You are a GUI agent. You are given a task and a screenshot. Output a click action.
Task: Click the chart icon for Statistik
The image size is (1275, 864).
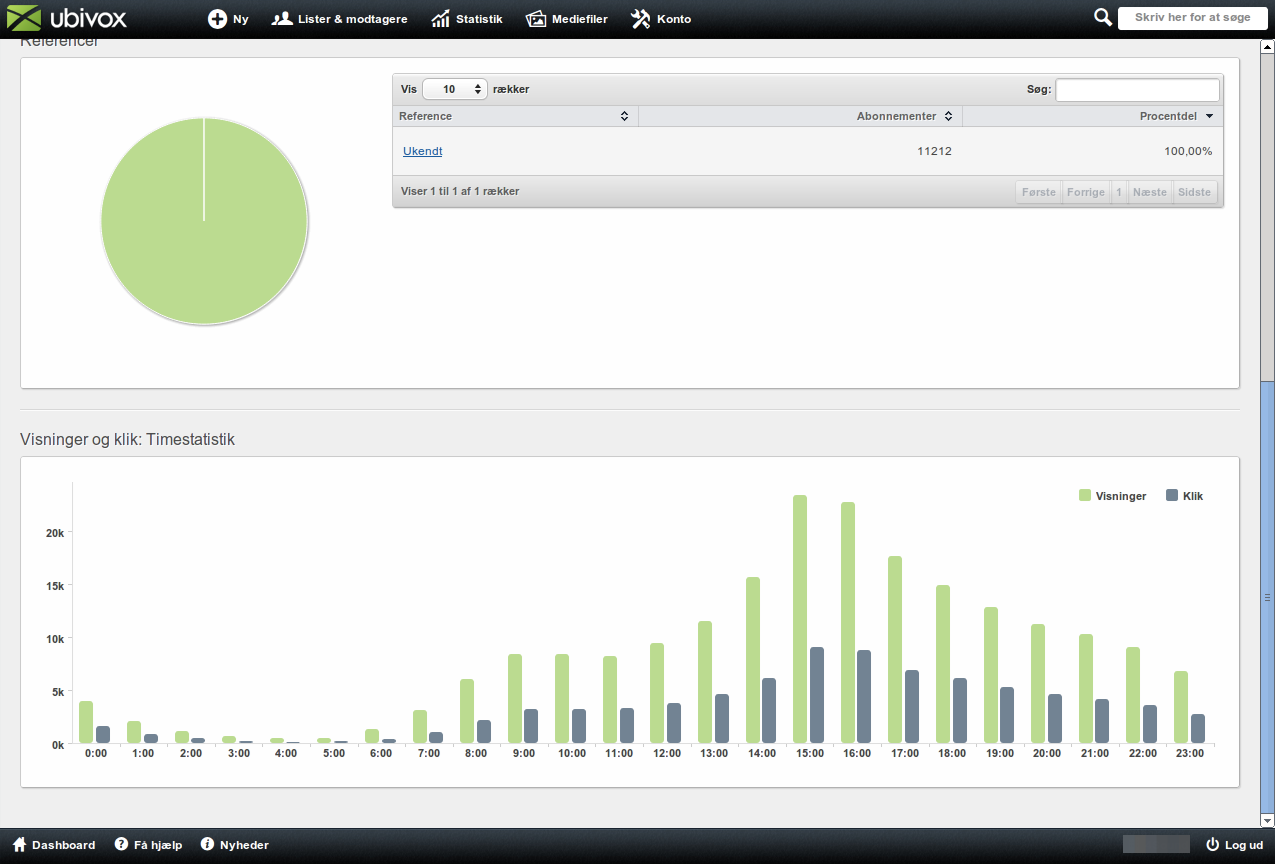(x=440, y=19)
